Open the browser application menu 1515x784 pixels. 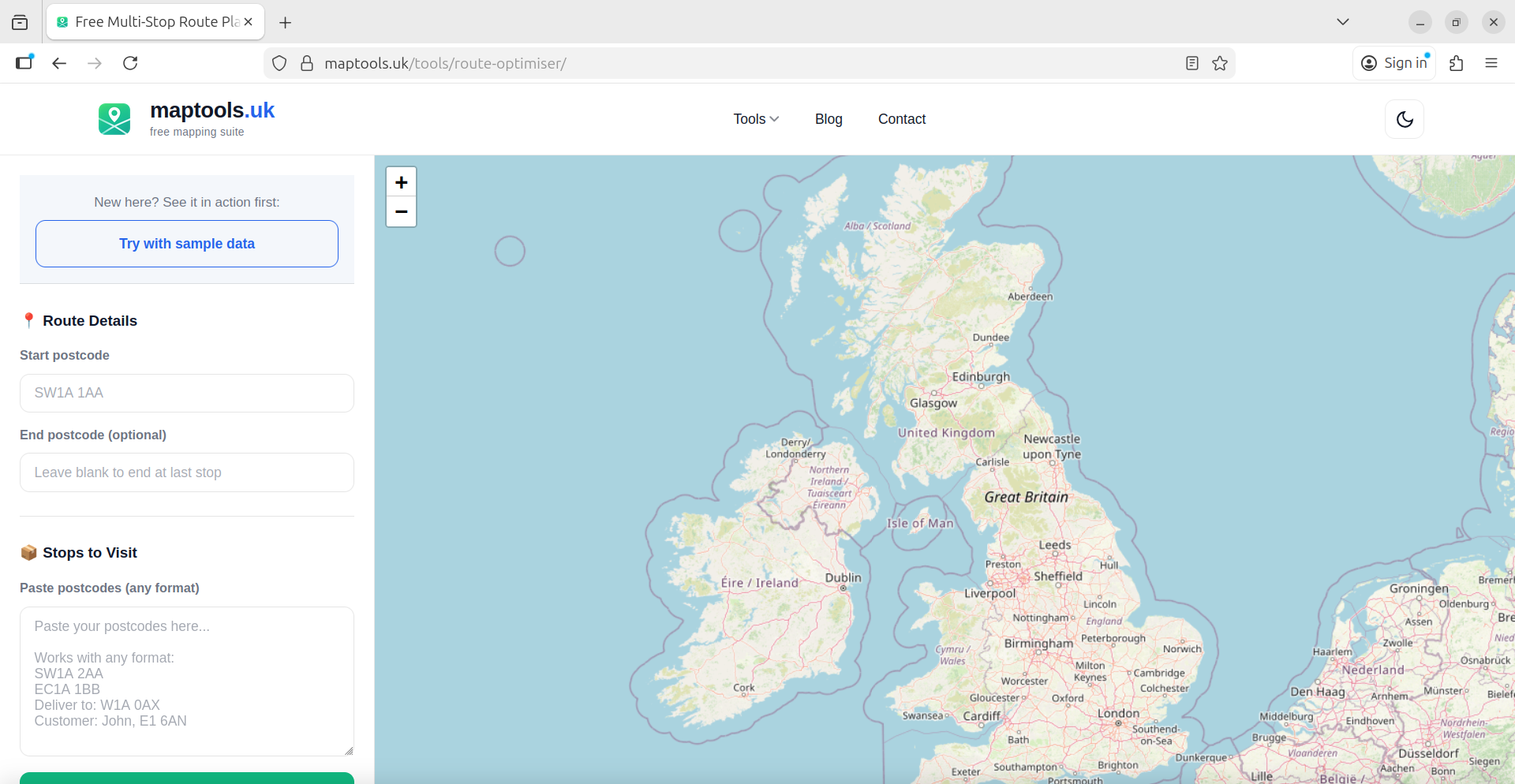pyautogui.click(x=1492, y=63)
